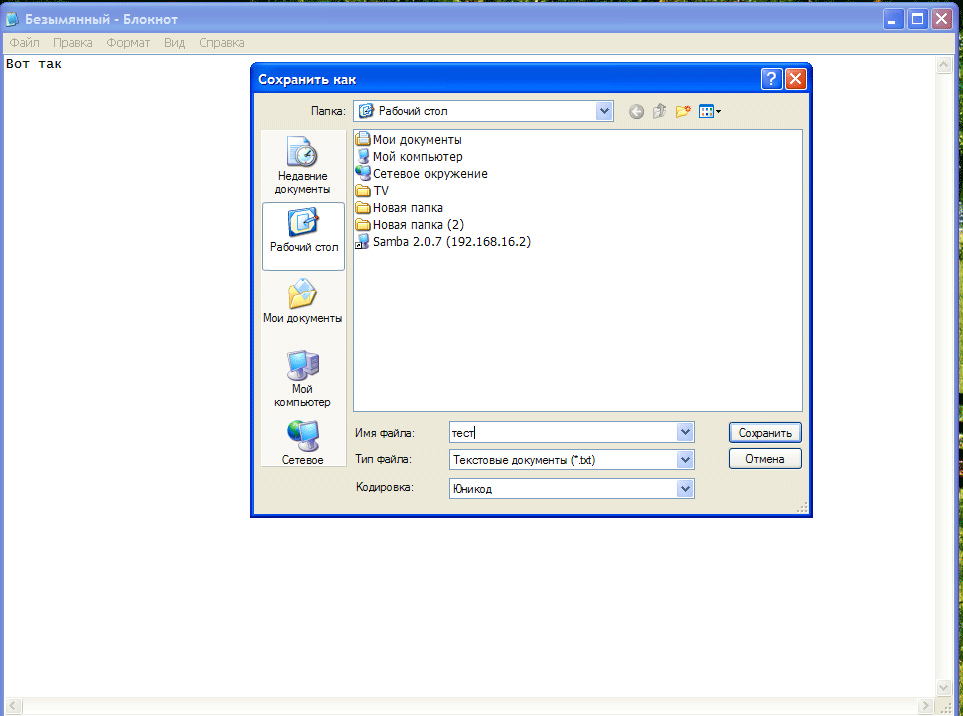Expand the Кодировка dropdown arrow
963x716 pixels.
pyautogui.click(x=685, y=489)
